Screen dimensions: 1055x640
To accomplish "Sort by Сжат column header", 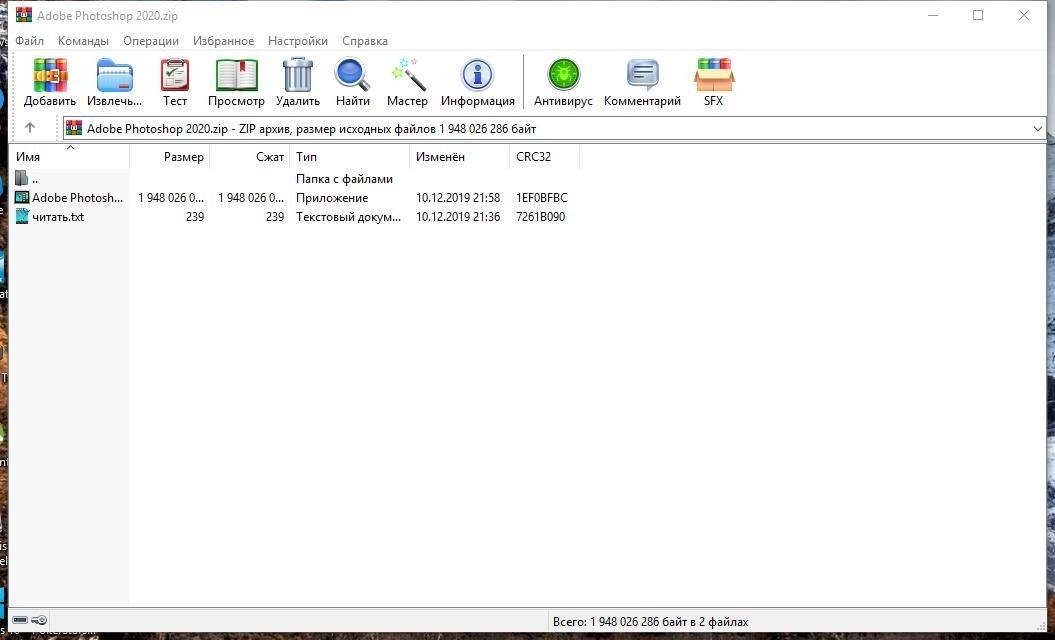I will click(250, 157).
